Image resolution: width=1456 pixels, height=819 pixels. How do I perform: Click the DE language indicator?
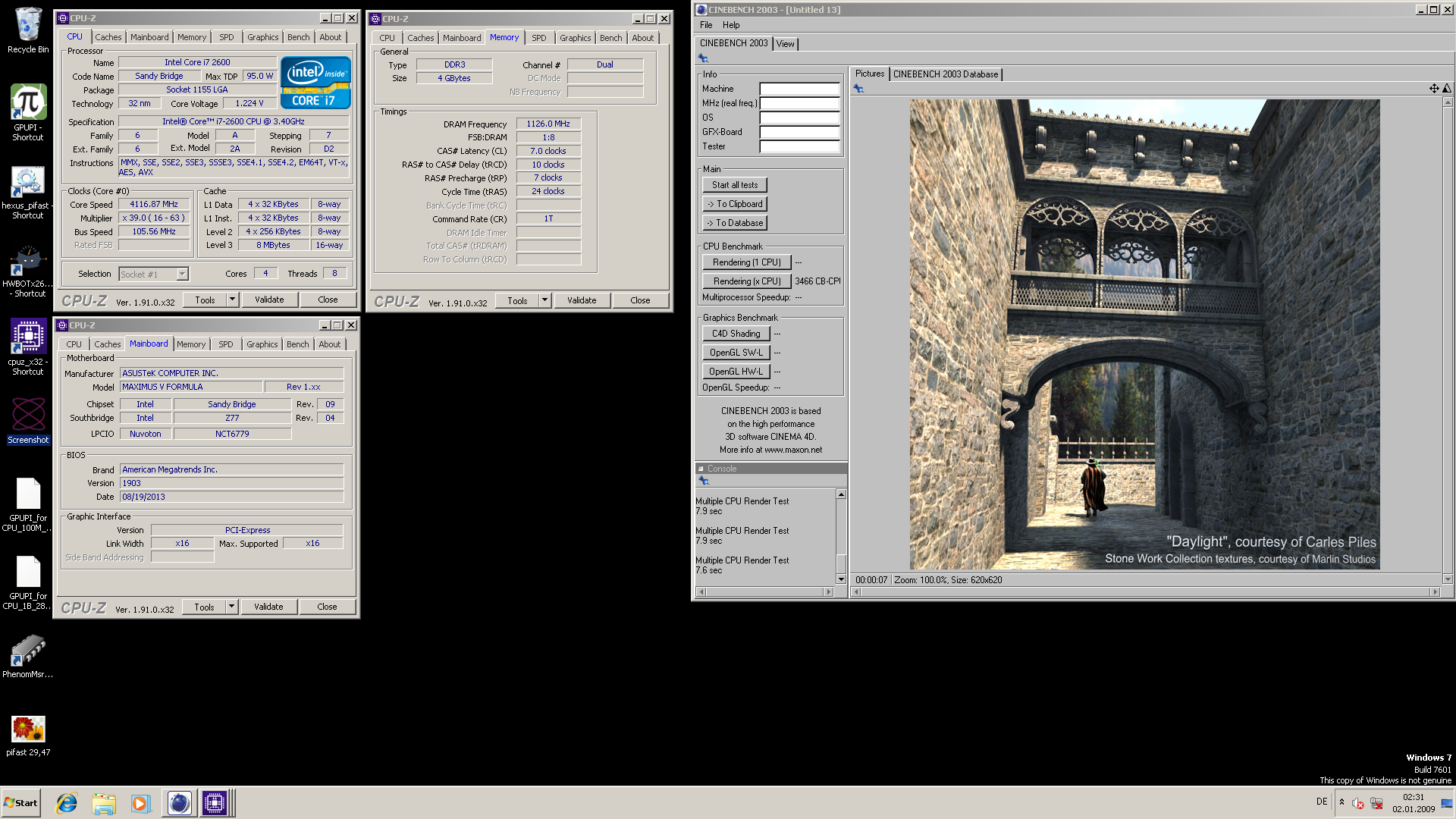pyautogui.click(x=1322, y=802)
